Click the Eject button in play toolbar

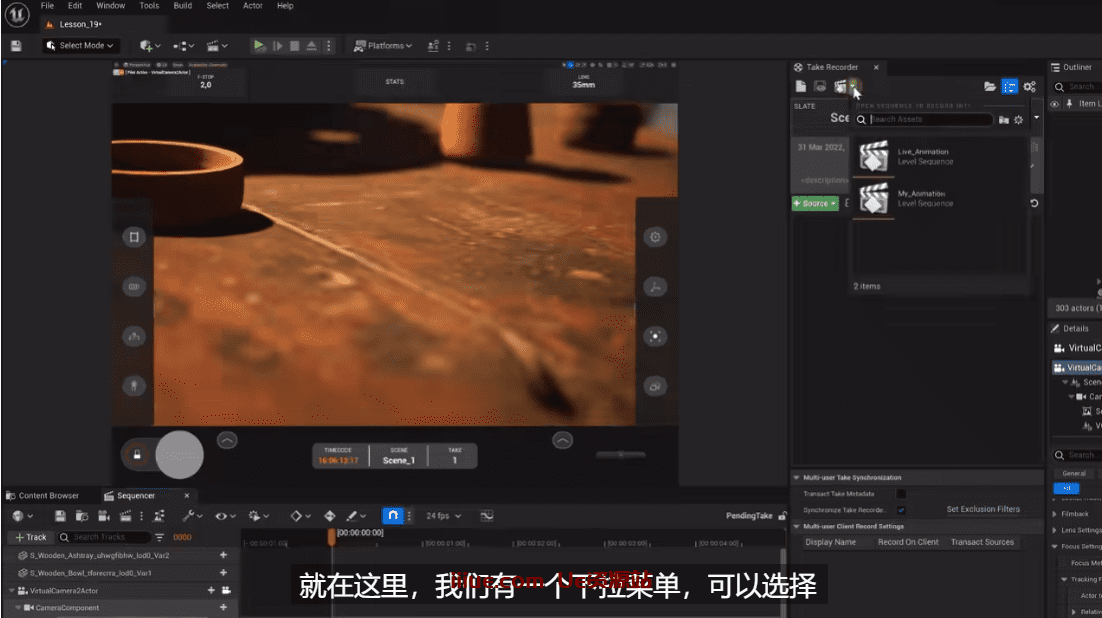click(311, 46)
